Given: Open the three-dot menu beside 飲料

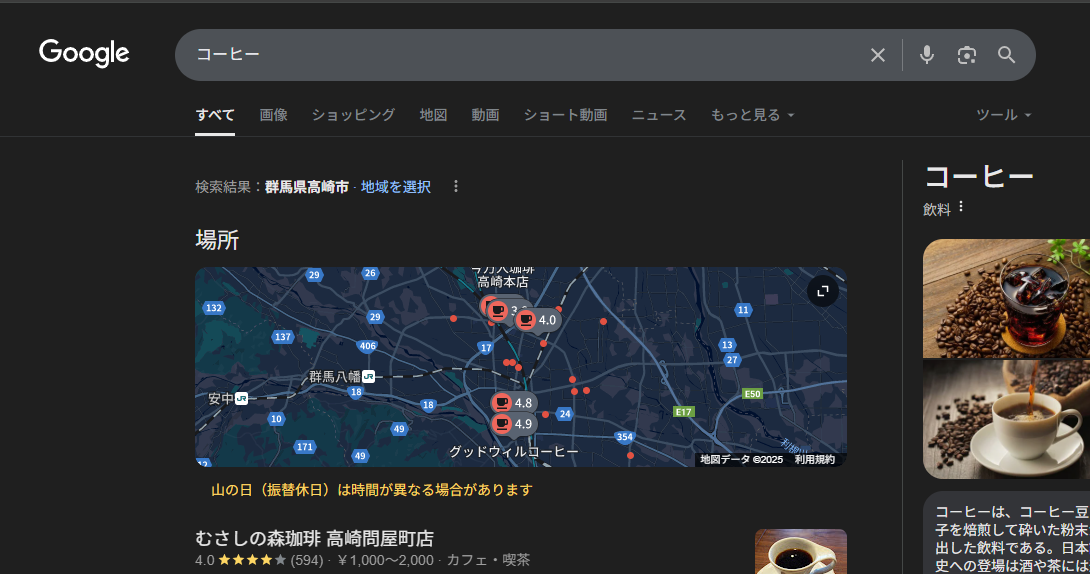Looking at the screenshot, I should coord(961,206).
